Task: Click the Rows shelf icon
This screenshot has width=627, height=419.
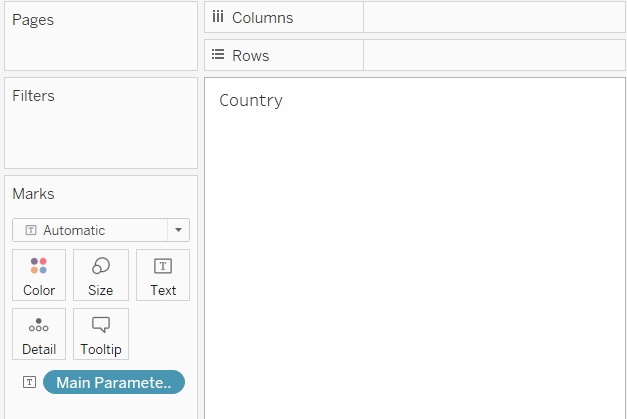Action: pos(218,55)
